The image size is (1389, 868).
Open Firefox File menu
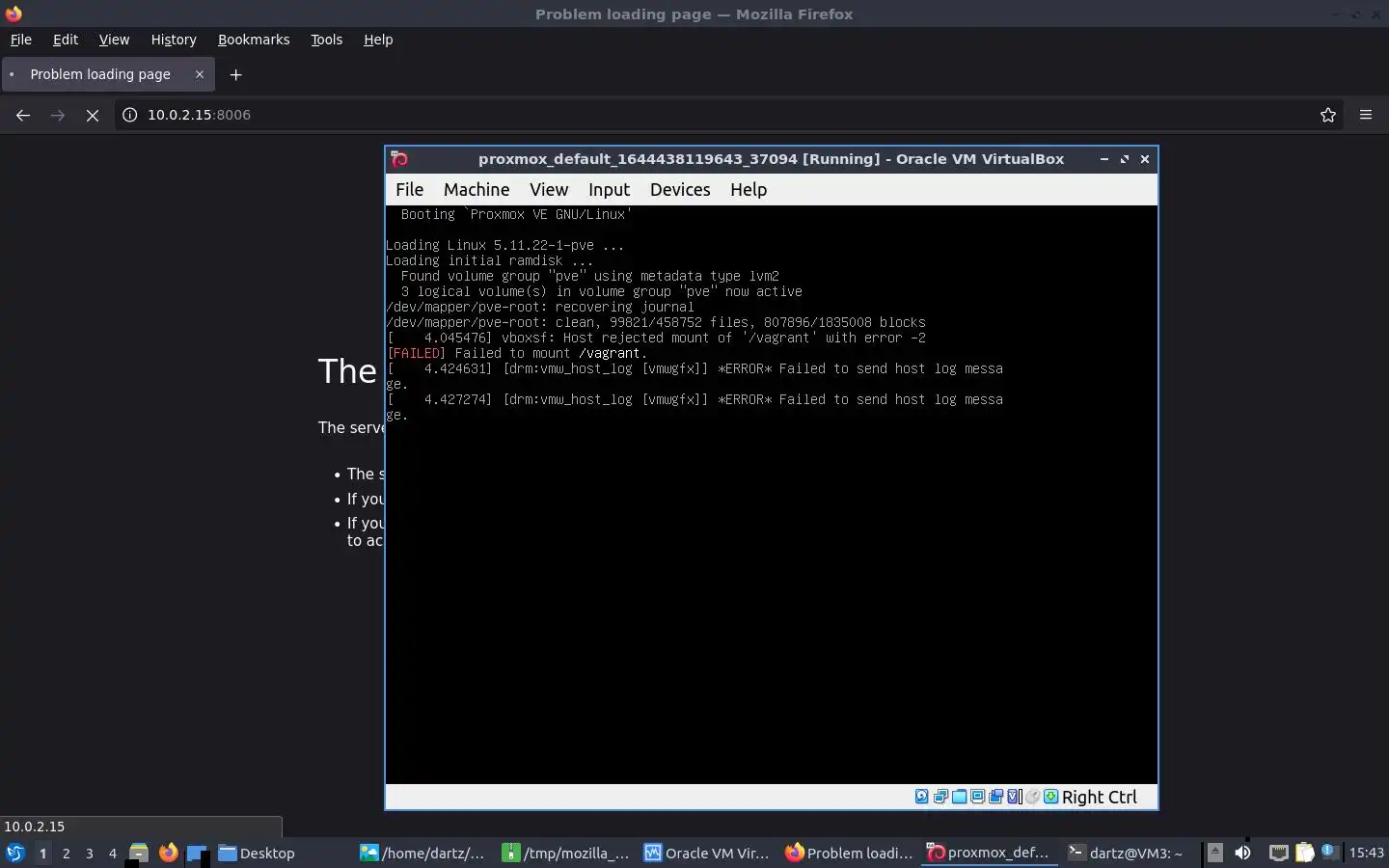(20, 40)
